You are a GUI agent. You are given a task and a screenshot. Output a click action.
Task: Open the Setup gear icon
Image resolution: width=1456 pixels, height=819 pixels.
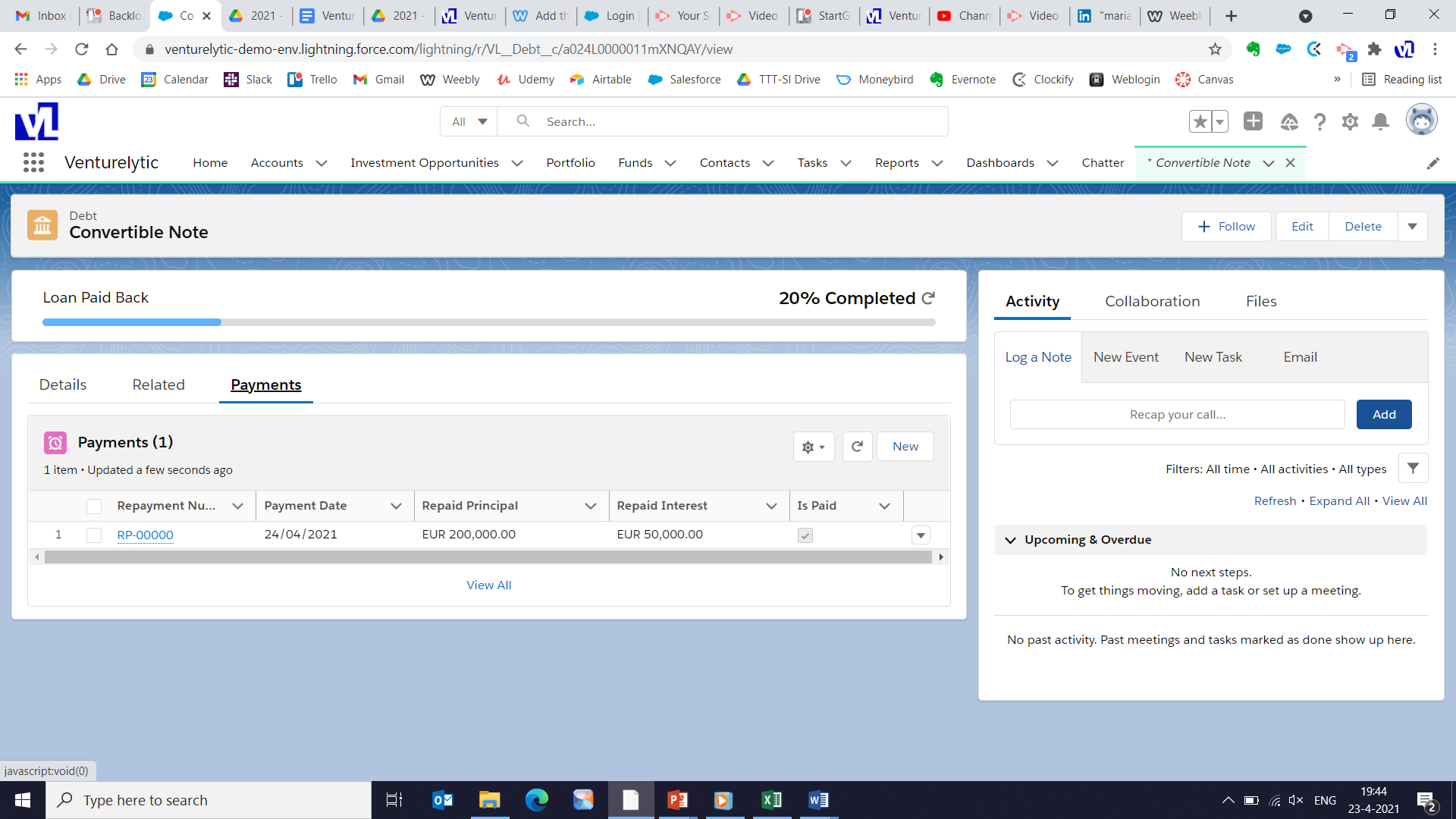tap(1350, 121)
